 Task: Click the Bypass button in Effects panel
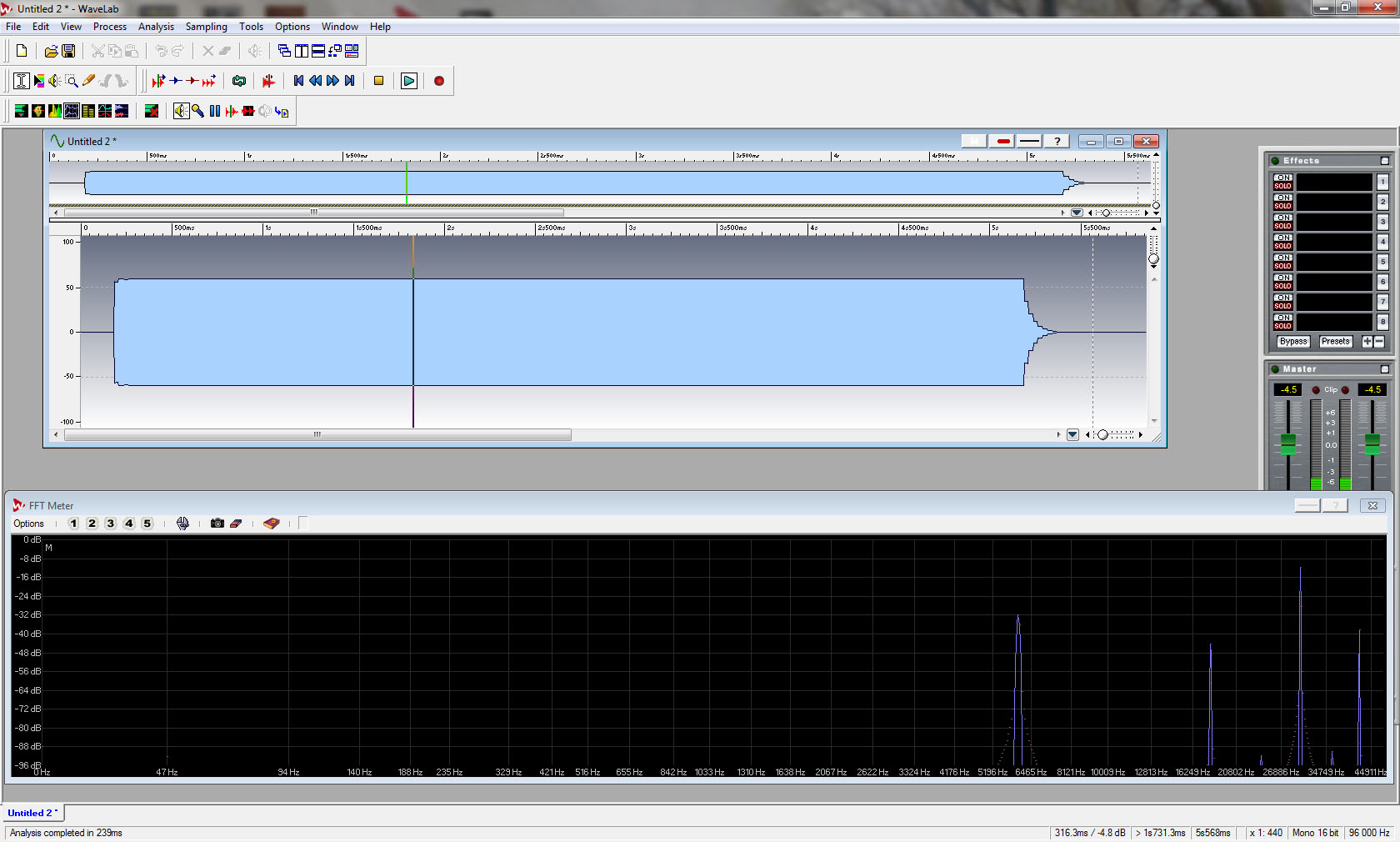pos(1293,342)
